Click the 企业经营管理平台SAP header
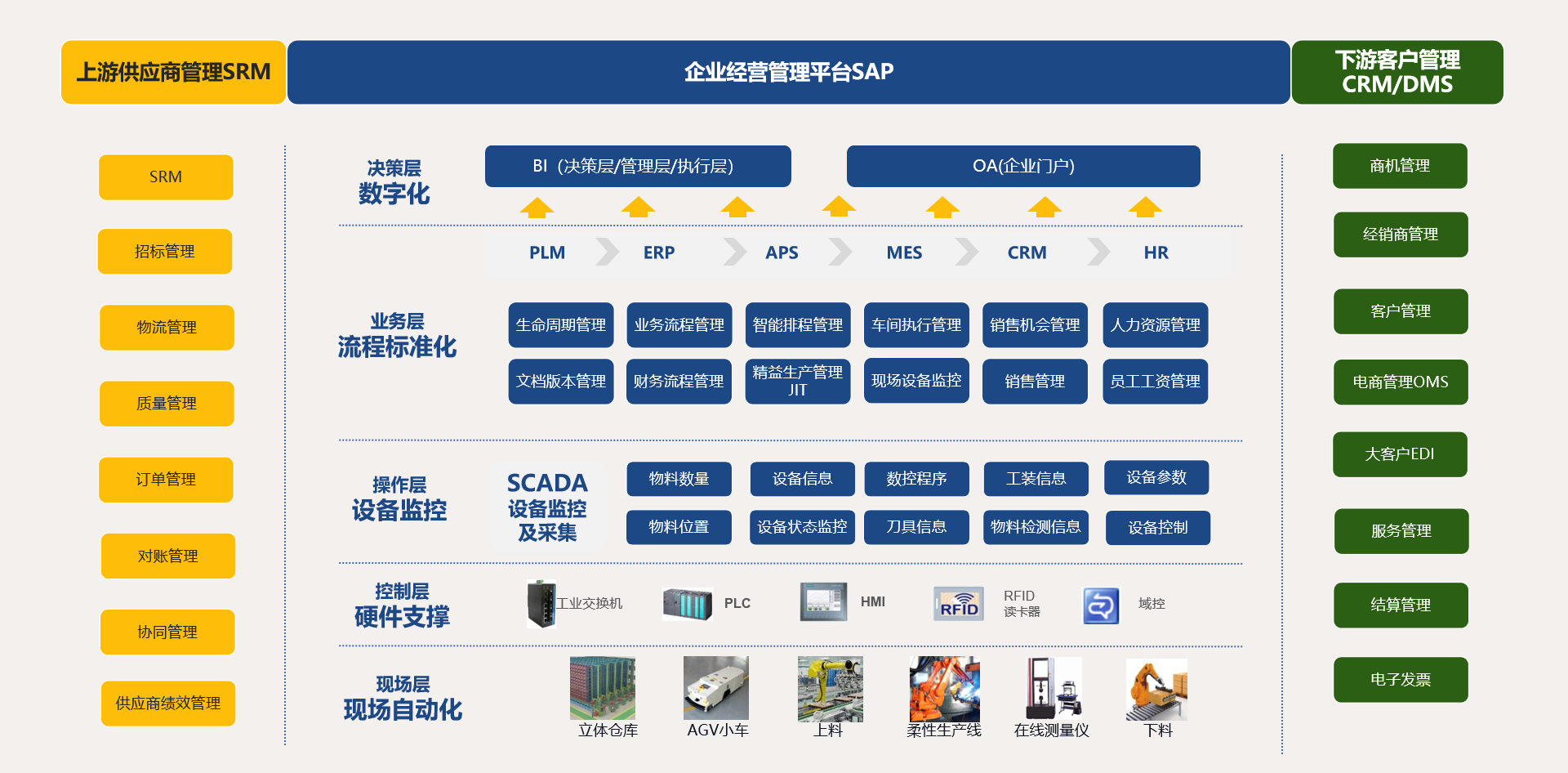 [x=789, y=72]
